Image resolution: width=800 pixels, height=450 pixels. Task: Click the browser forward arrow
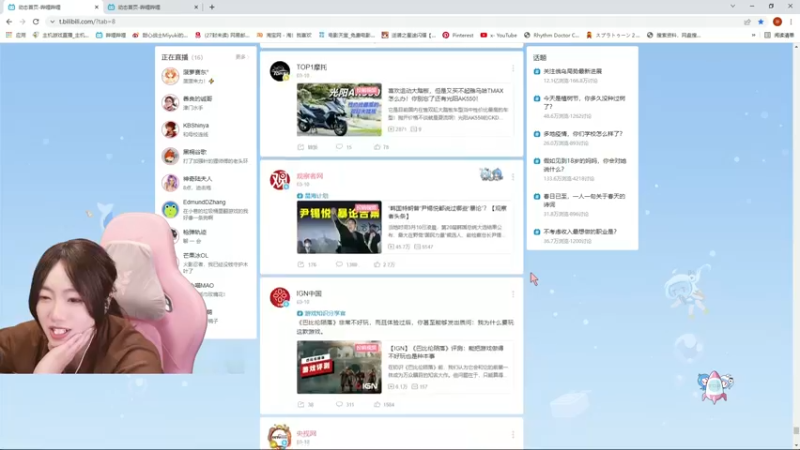[x=22, y=22]
